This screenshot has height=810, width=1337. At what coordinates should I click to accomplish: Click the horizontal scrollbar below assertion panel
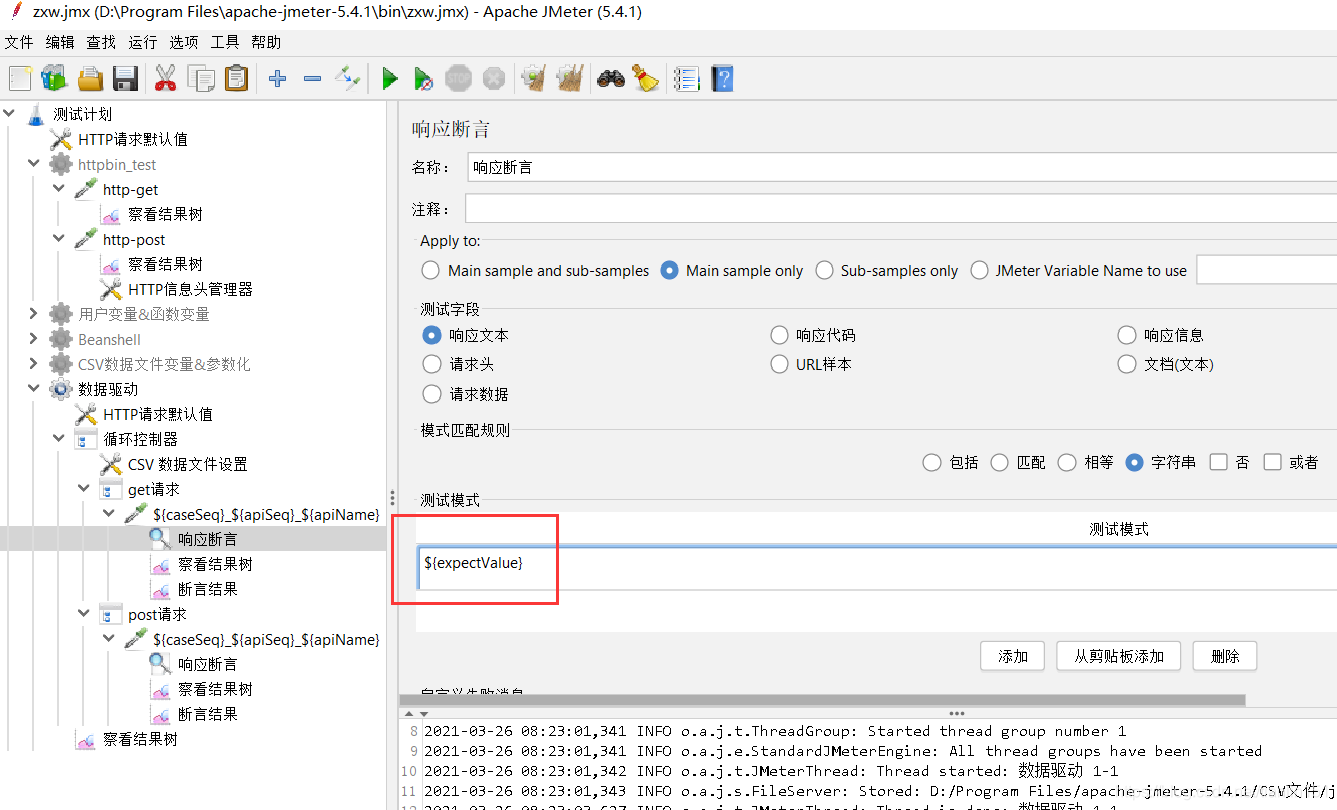822,700
